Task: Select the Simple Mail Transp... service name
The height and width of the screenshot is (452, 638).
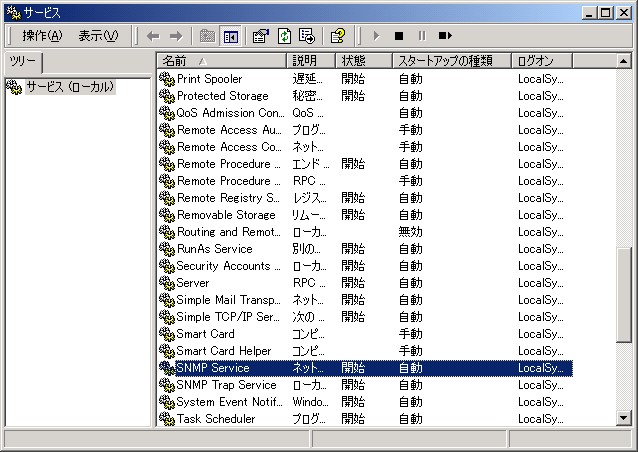Action: [229, 300]
